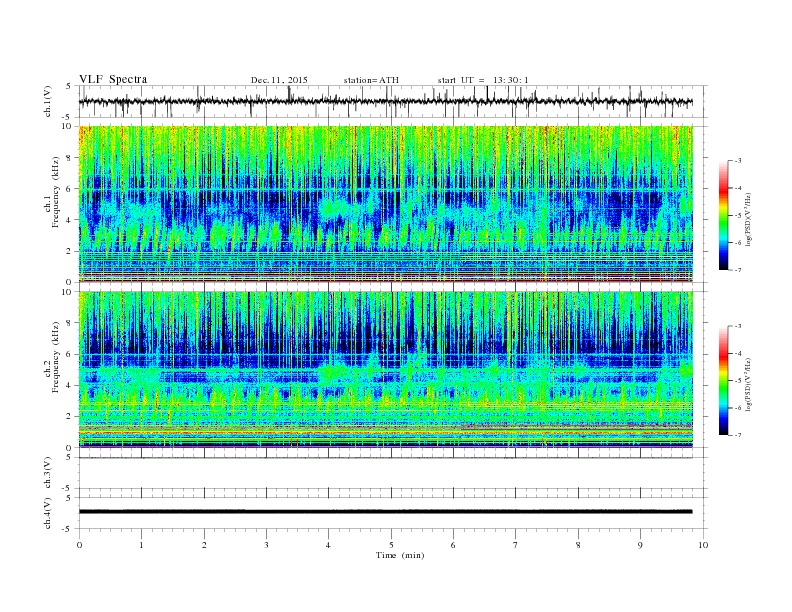Click the ch.1 spectrogram plot
Screen dimensions: 792x612
tap(386, 204)
